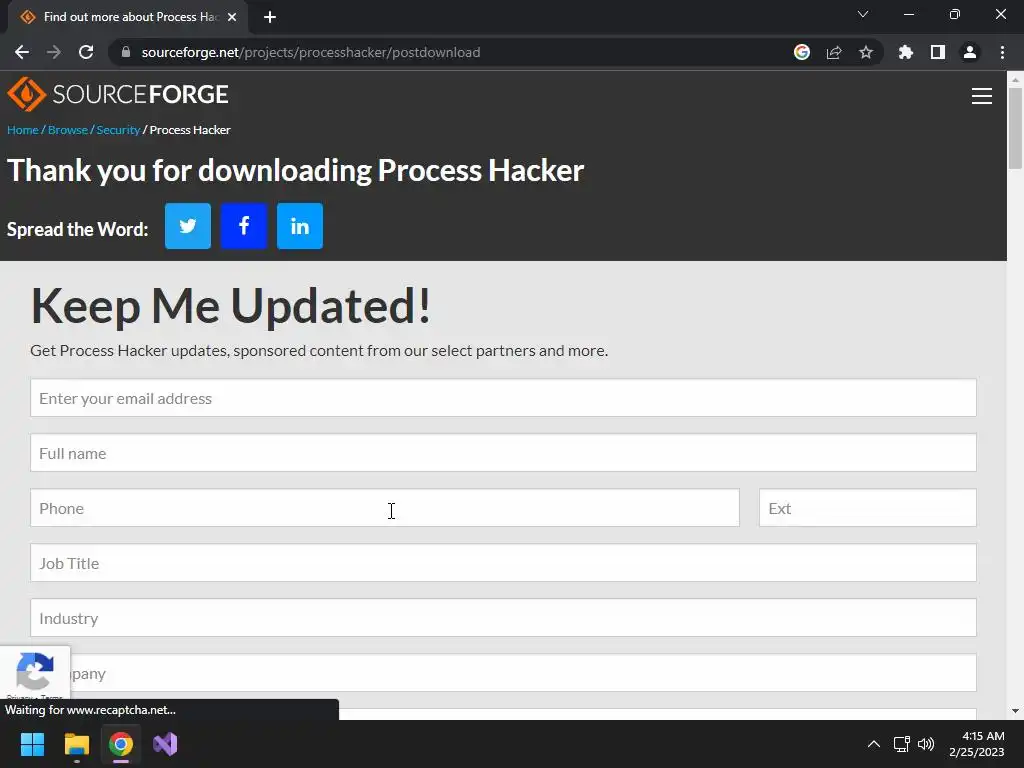The width and height of the screenshot is (1024, 768).
Task: Open Chrome profile icon
Action: pos(970,52)
